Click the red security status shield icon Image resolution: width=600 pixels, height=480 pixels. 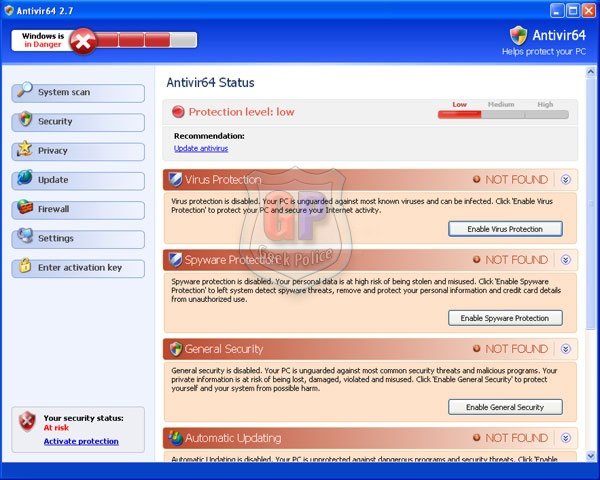pyautogui.click(x=27, y=422)
